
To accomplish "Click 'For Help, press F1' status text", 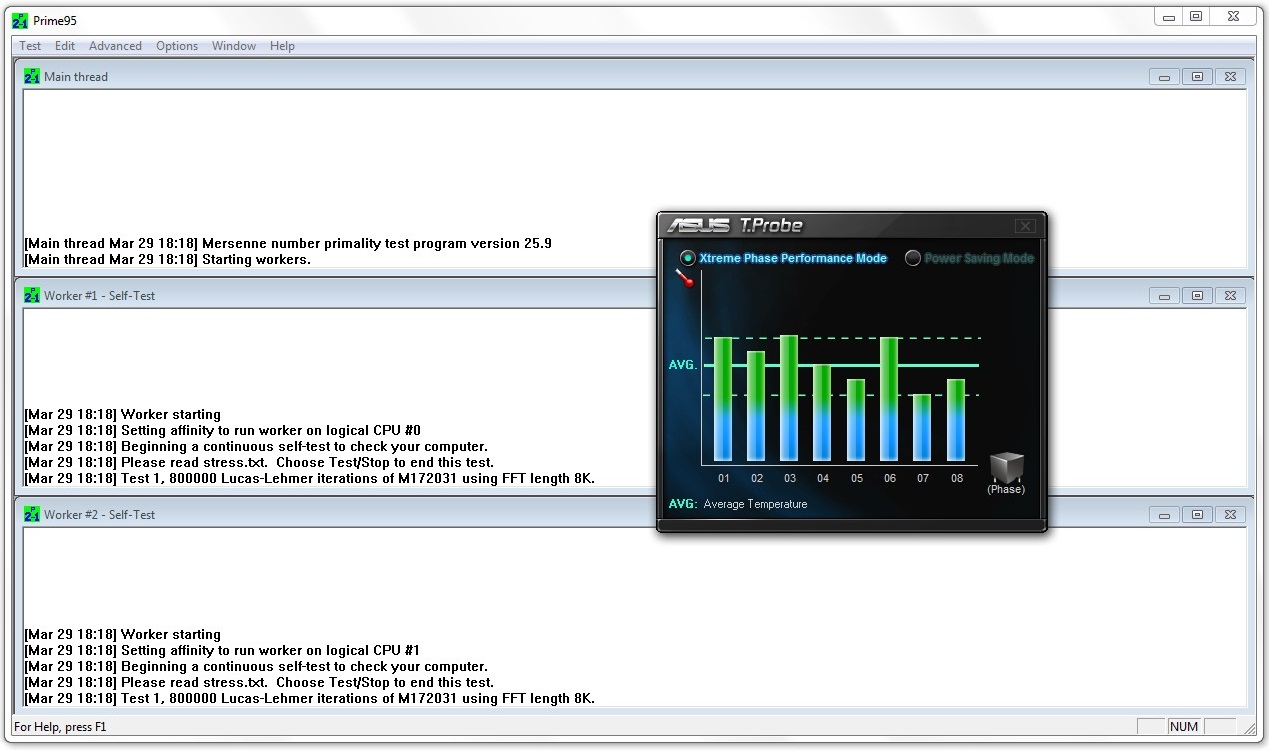I will click(x=60, y=727).
